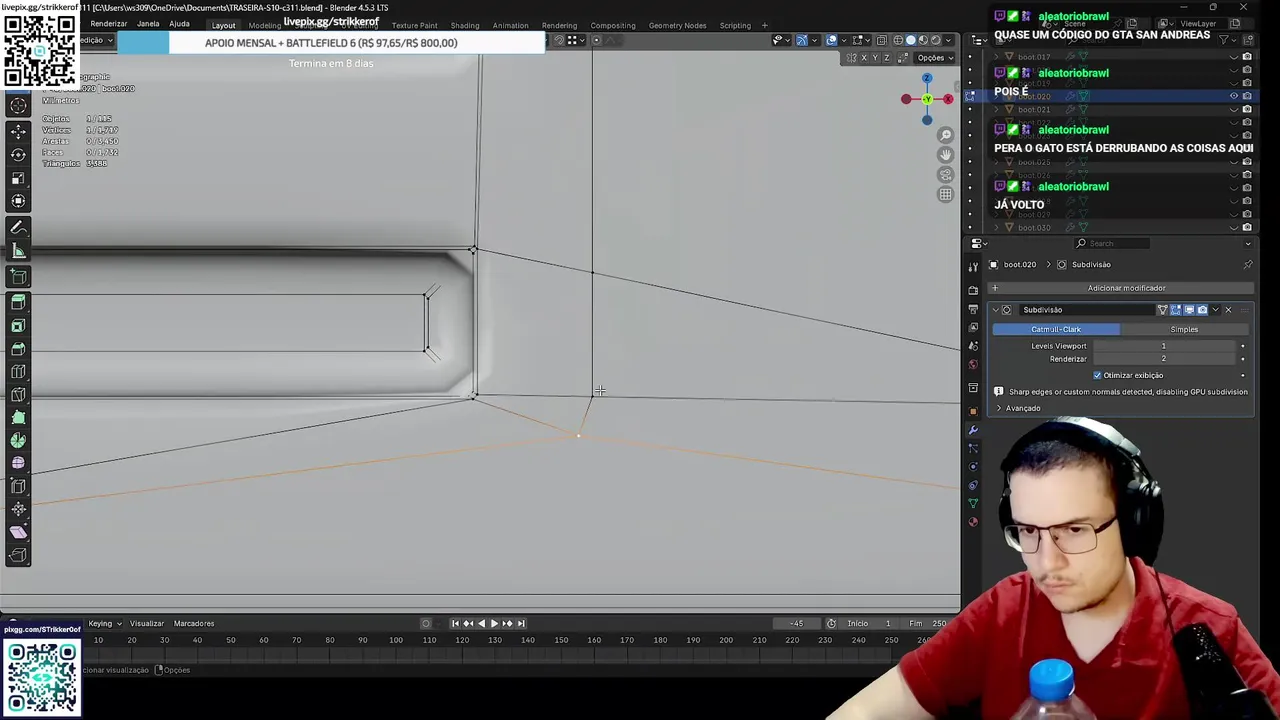Viewport: 1280px width, 720px height.
Task: Click the viewport pan hand gizmo
Action: pyautogui.click(x=945, y=154)
